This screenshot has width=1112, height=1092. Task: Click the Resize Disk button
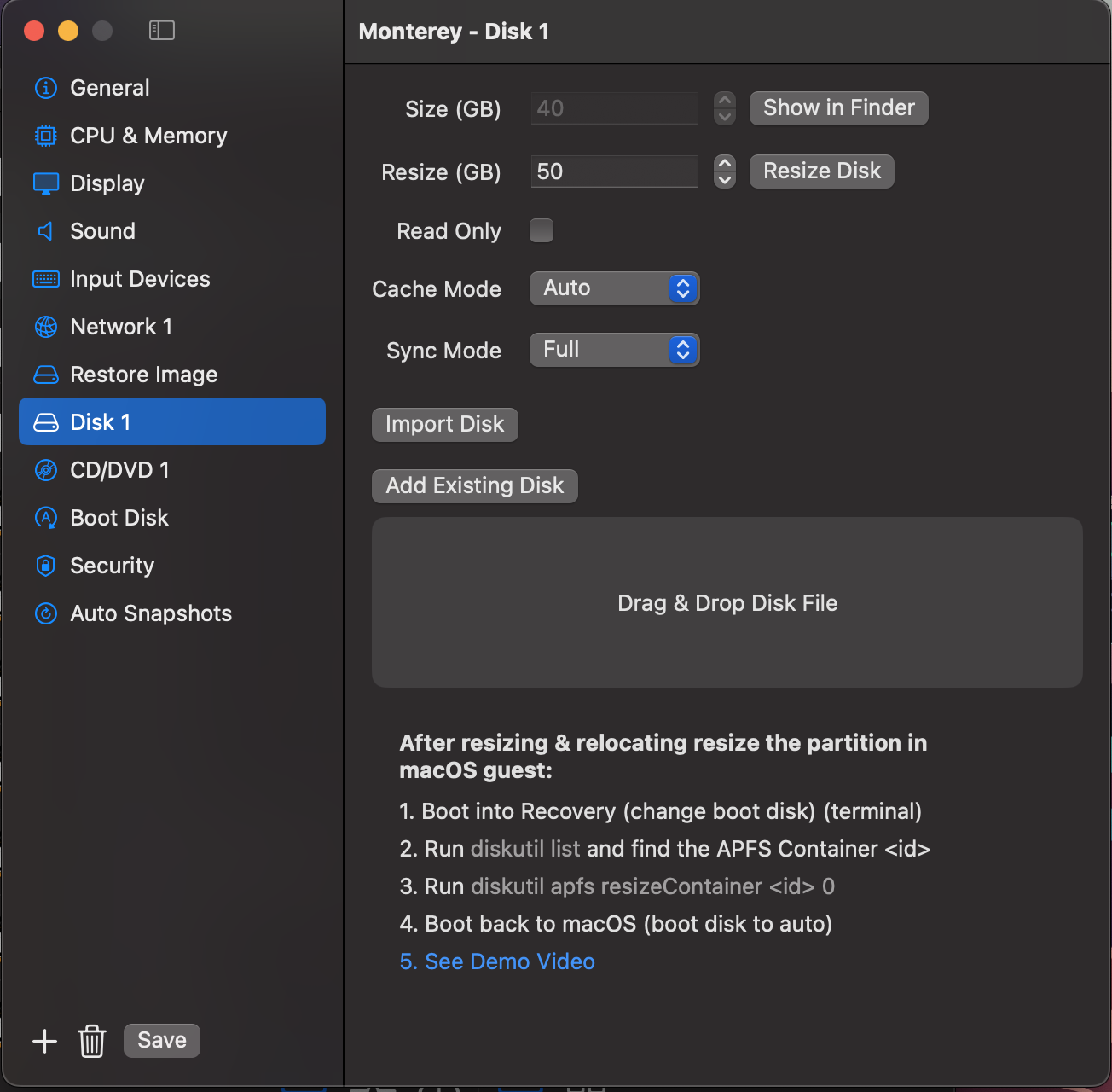coord(822,171)
